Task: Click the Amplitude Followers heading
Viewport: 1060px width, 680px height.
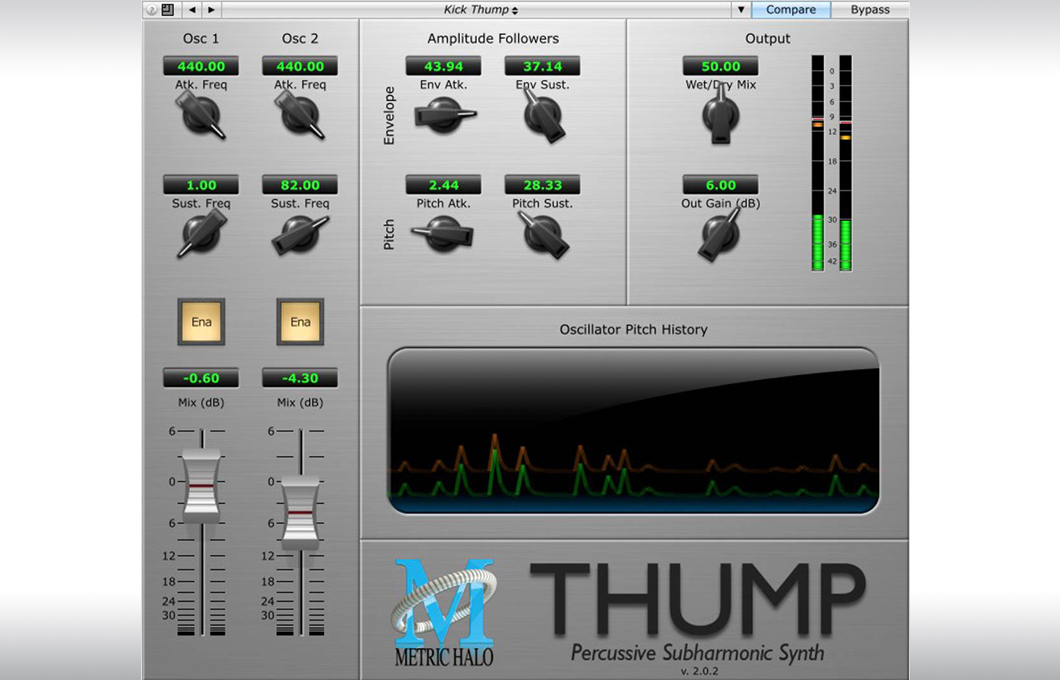Action: tap(493, 39)
